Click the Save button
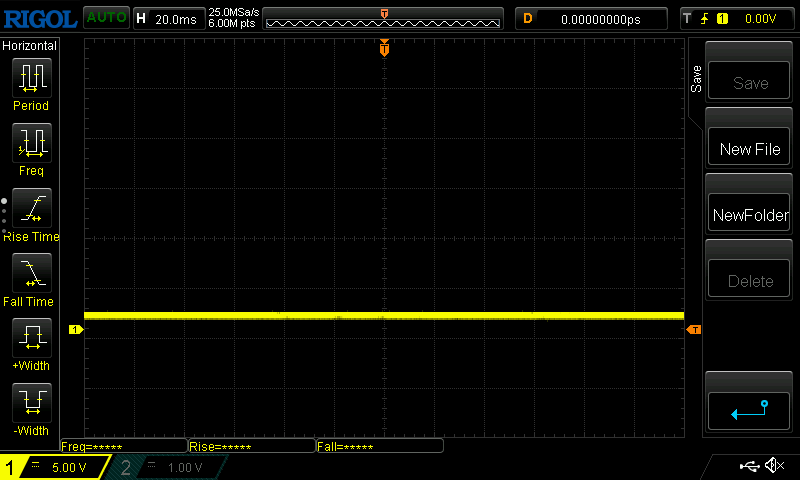 pyautogui.click(x=749, y=81)
